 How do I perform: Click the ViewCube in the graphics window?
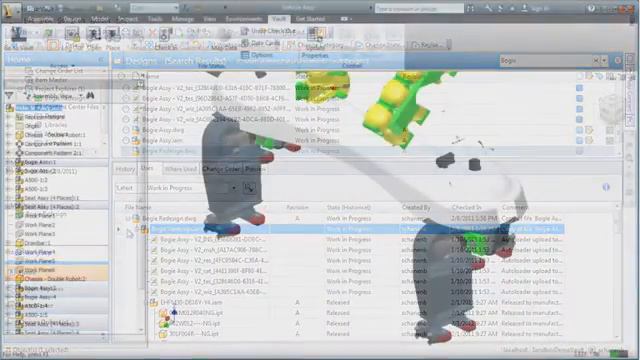[612, 109]
